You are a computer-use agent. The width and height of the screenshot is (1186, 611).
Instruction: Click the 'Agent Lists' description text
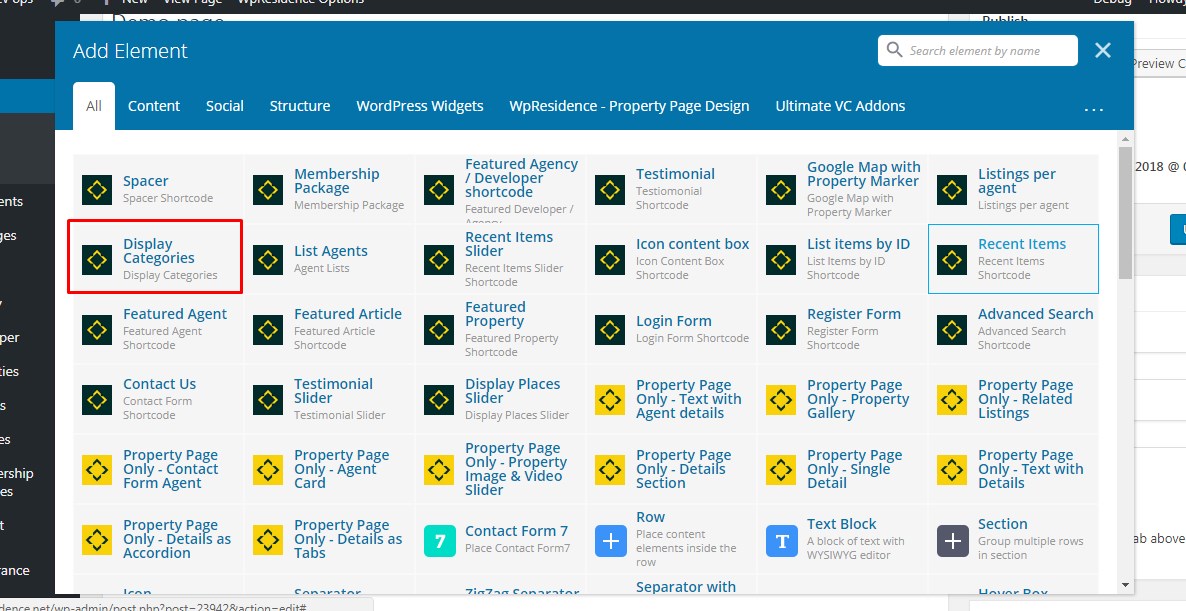(x=321, y=268)
